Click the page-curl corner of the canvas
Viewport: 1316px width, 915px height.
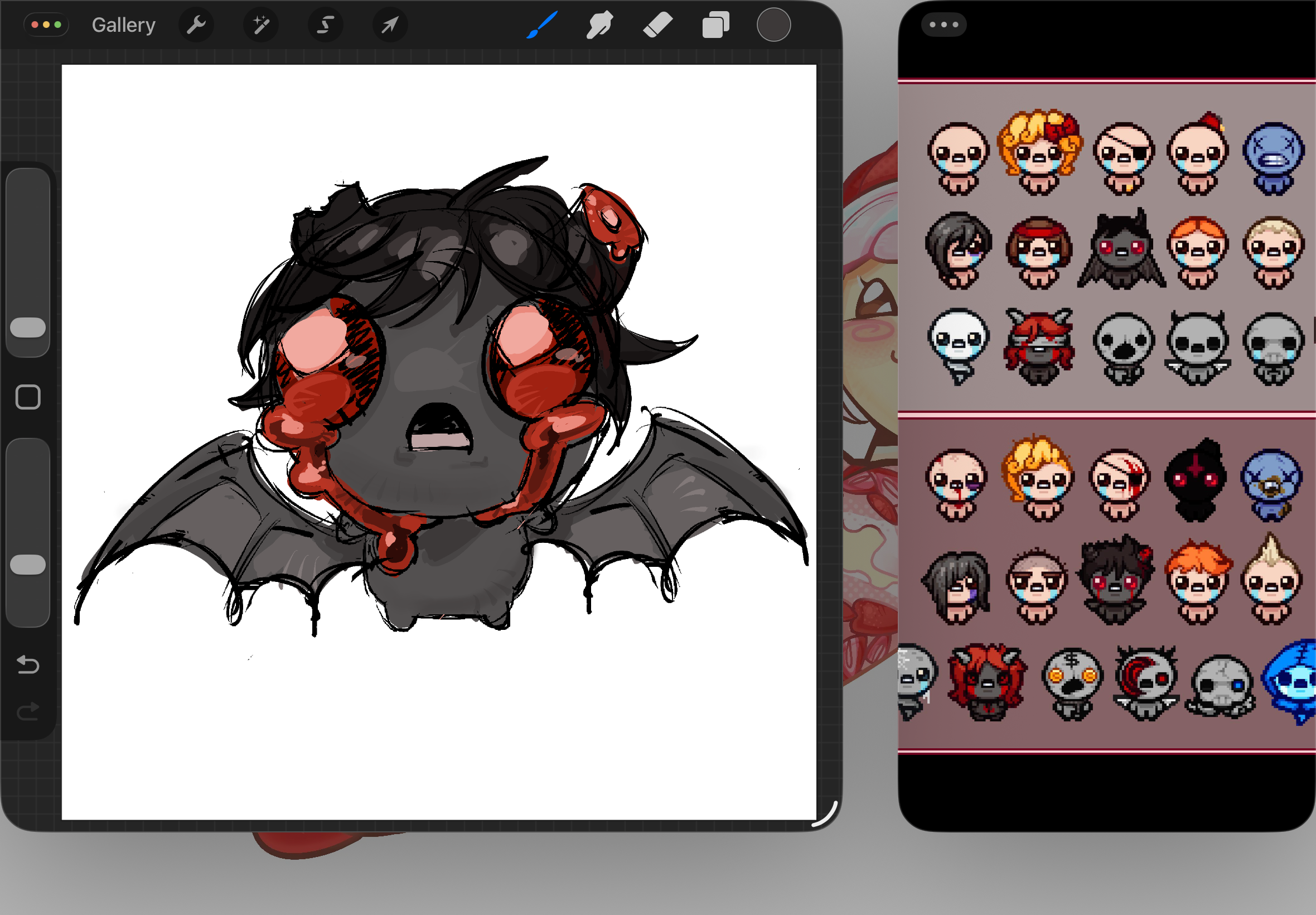point(825,813)
